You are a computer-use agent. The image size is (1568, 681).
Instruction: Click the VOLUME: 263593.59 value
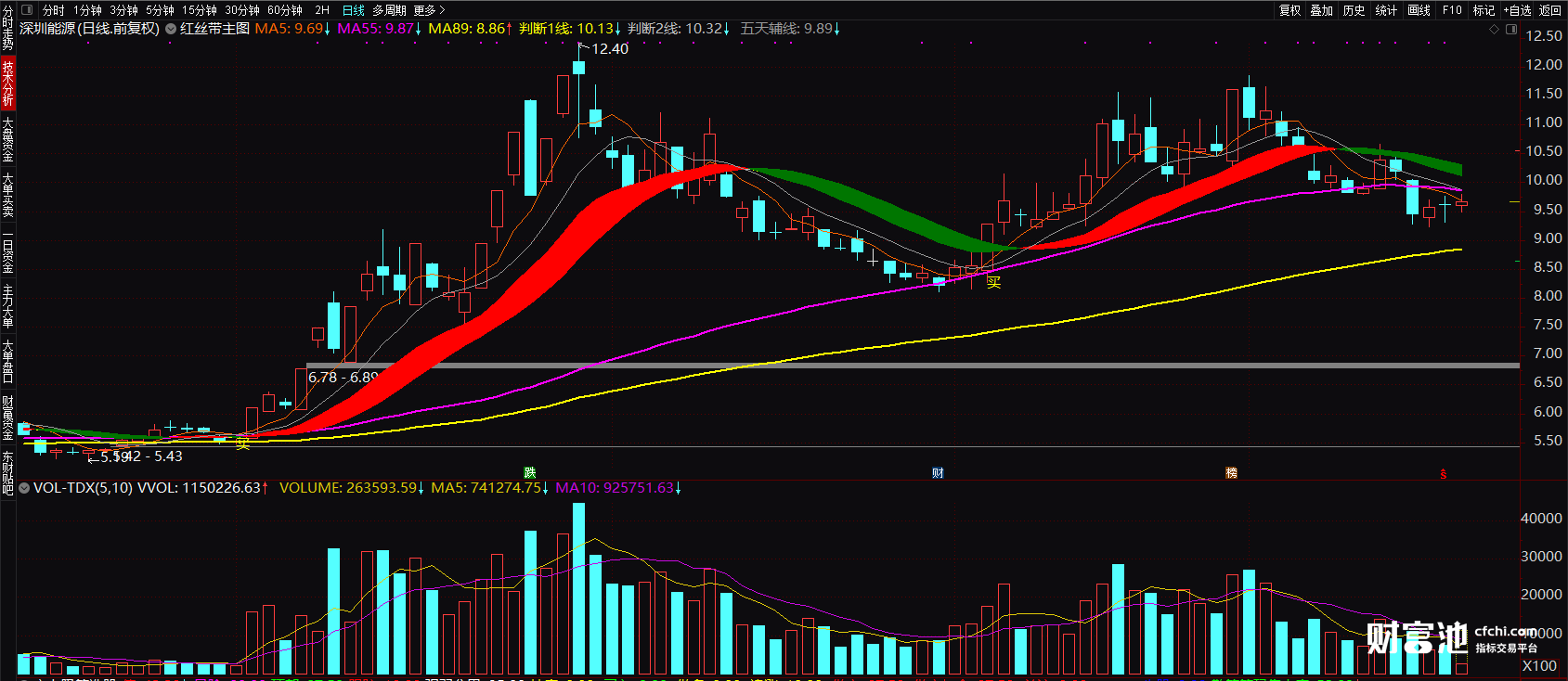pos(352,488)
